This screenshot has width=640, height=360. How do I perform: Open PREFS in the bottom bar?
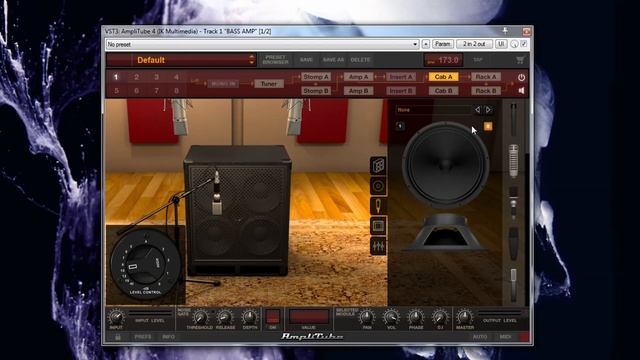(143, 337)
